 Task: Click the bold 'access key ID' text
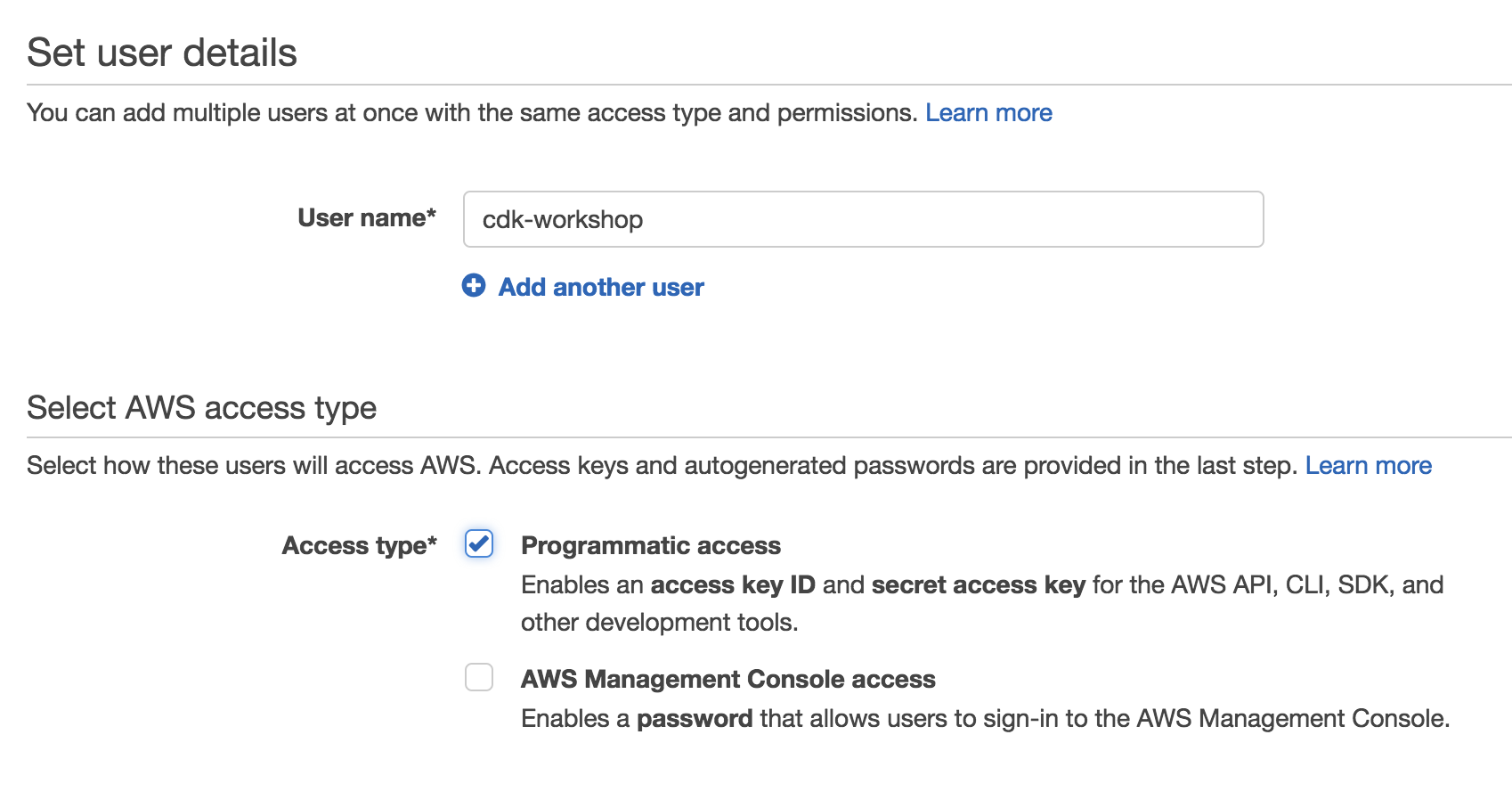coord(733,584)
